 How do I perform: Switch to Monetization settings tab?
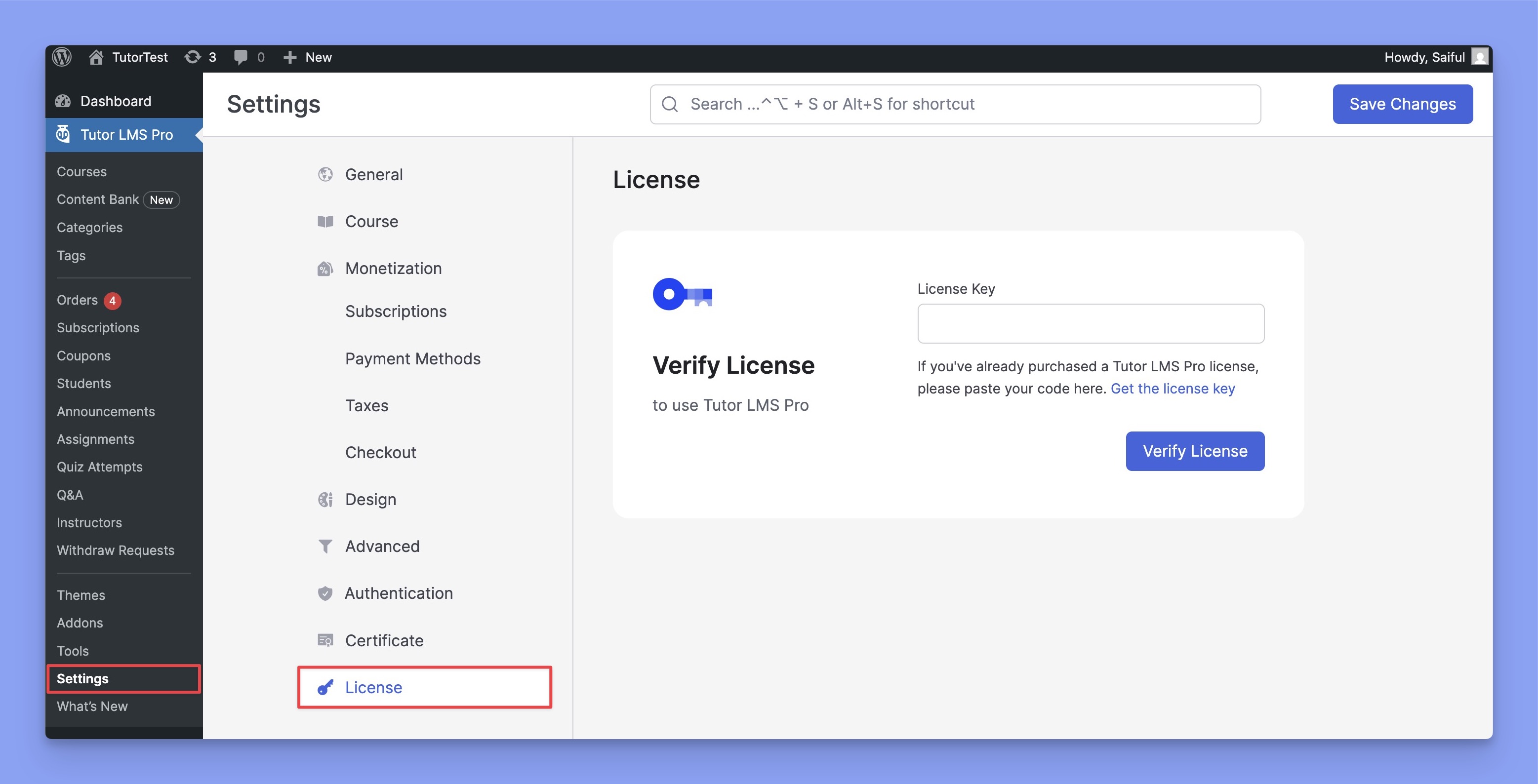tap(393, 269)
